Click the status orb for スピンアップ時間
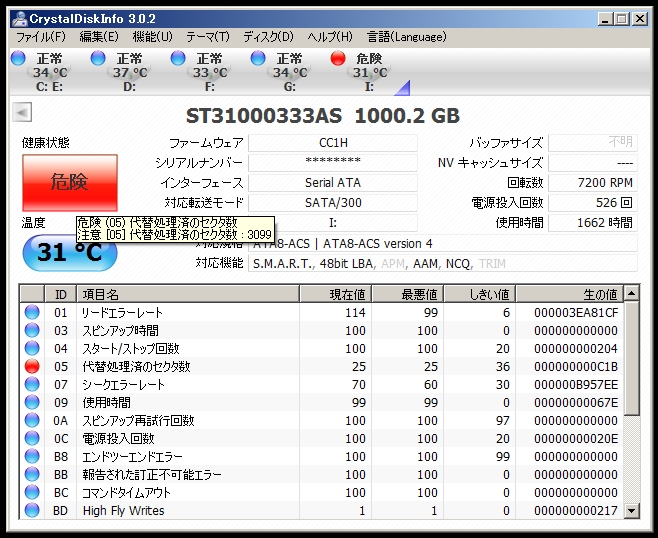658x538 pixels. [x=32, y=330]
